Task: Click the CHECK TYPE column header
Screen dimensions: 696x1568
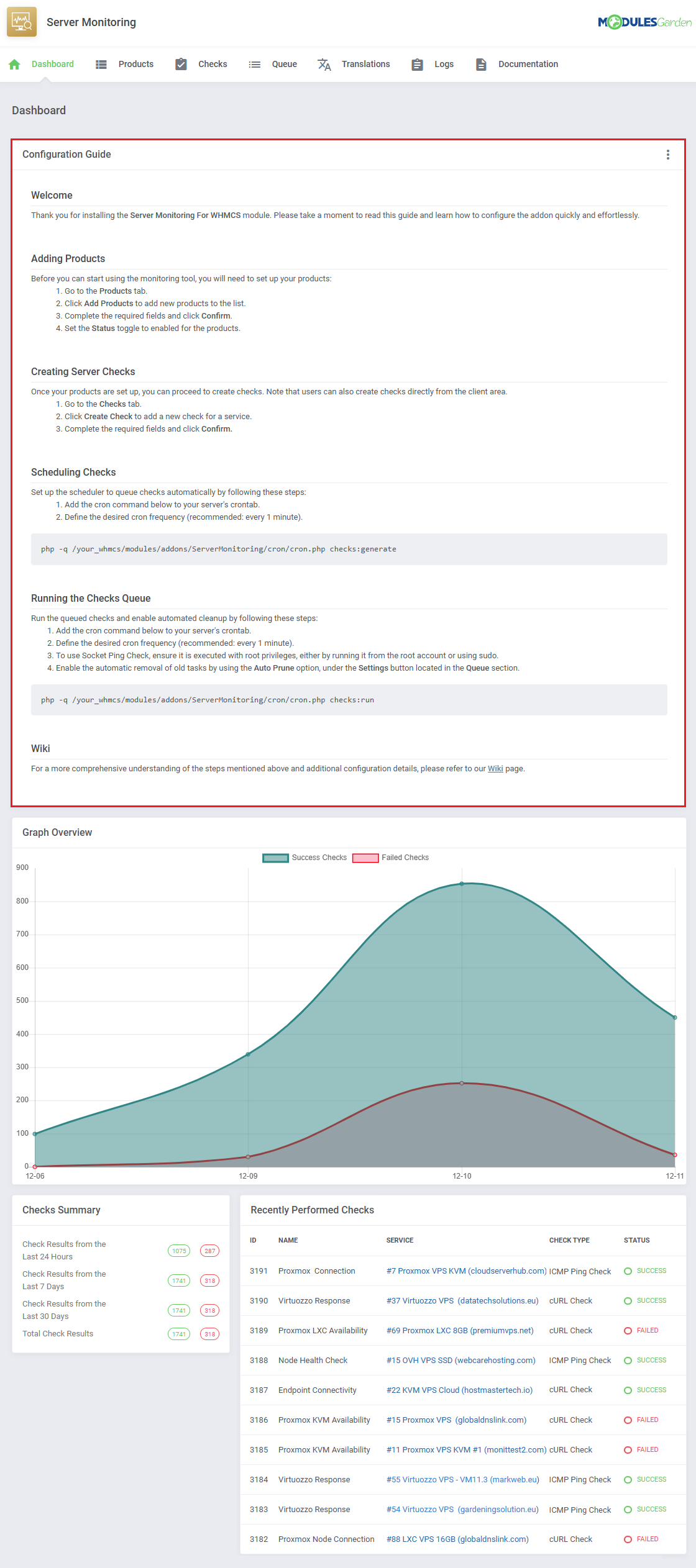Action: click(569, 1240)
